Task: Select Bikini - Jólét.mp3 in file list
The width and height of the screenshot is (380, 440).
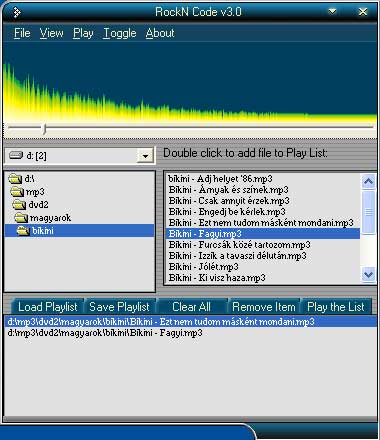Action: 204,267
